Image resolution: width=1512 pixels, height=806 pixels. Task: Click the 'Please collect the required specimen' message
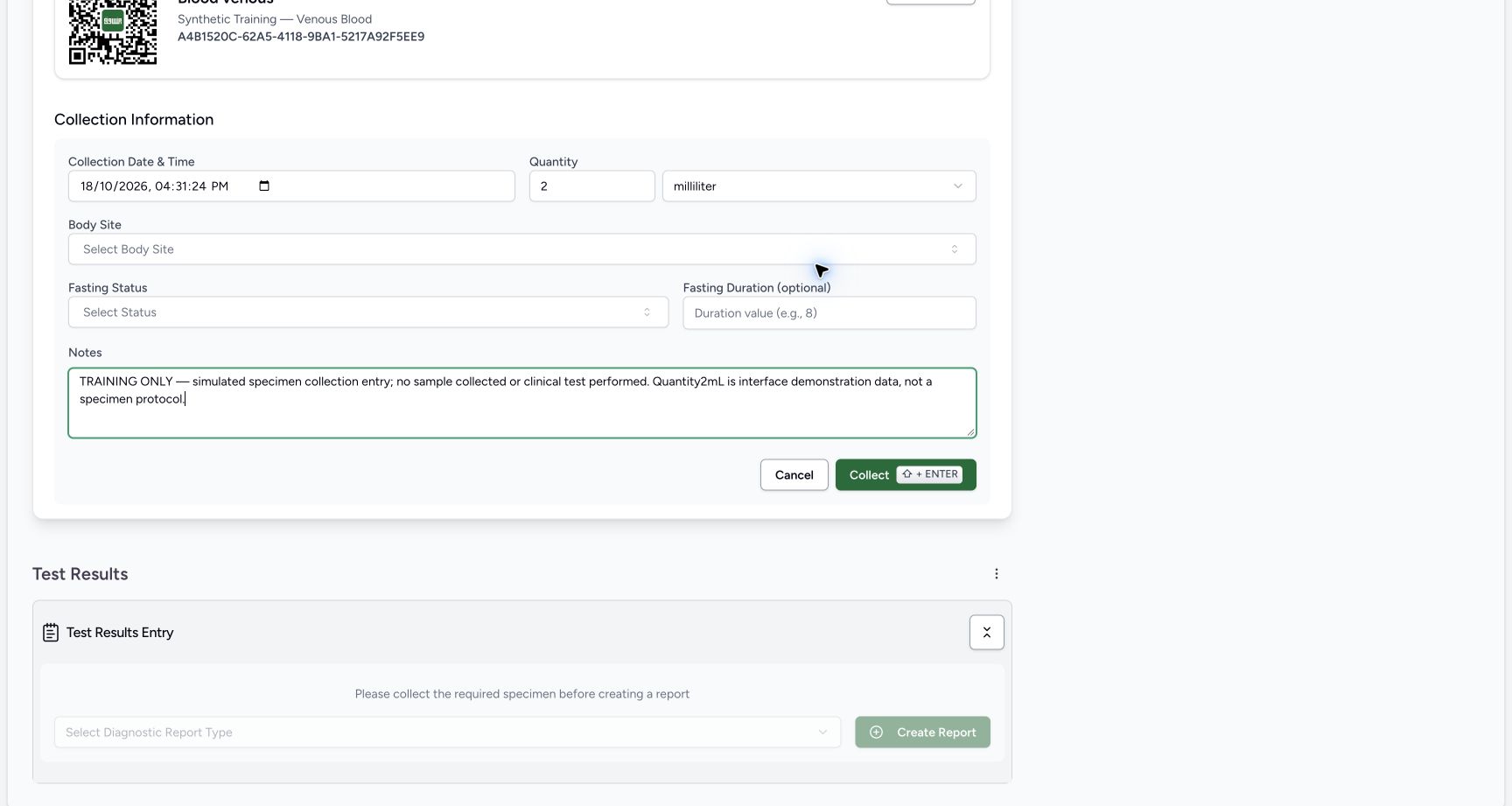[x=522, y=694]
